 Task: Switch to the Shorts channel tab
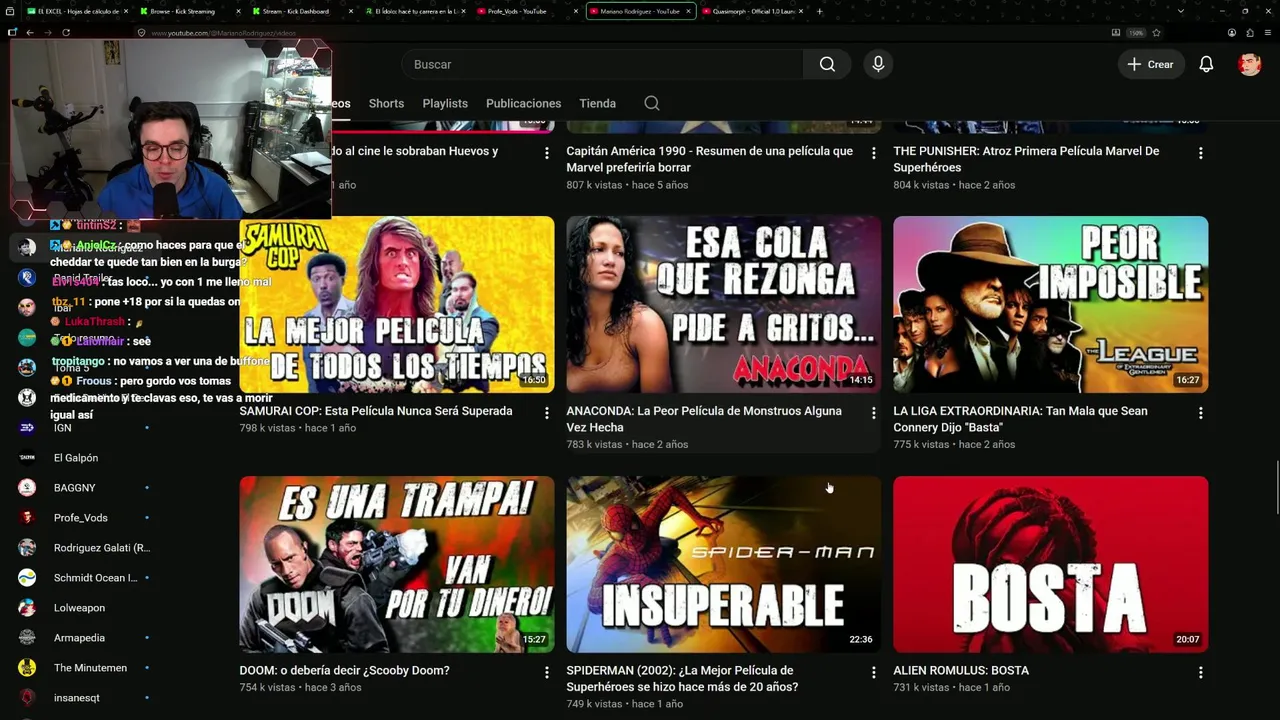coord(386,103)
